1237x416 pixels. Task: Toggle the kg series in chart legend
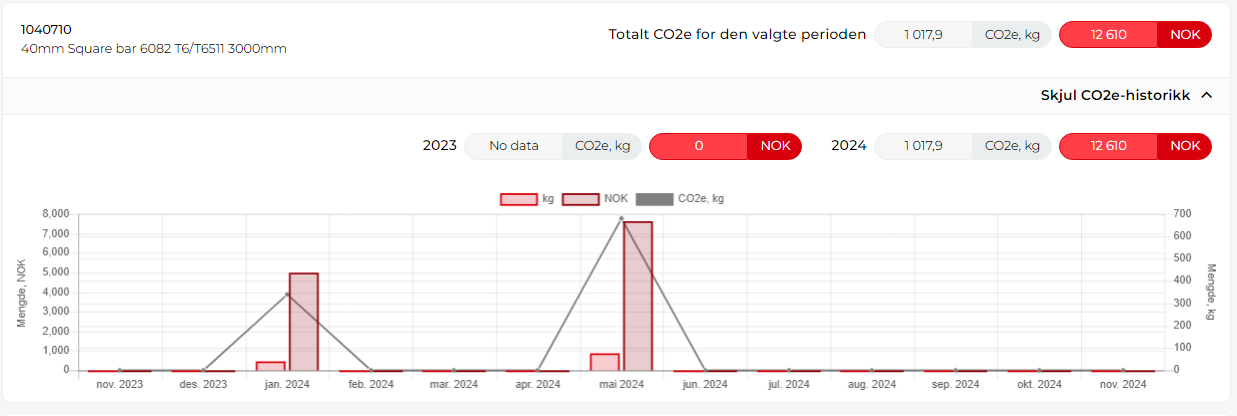(x=512, y=199)
